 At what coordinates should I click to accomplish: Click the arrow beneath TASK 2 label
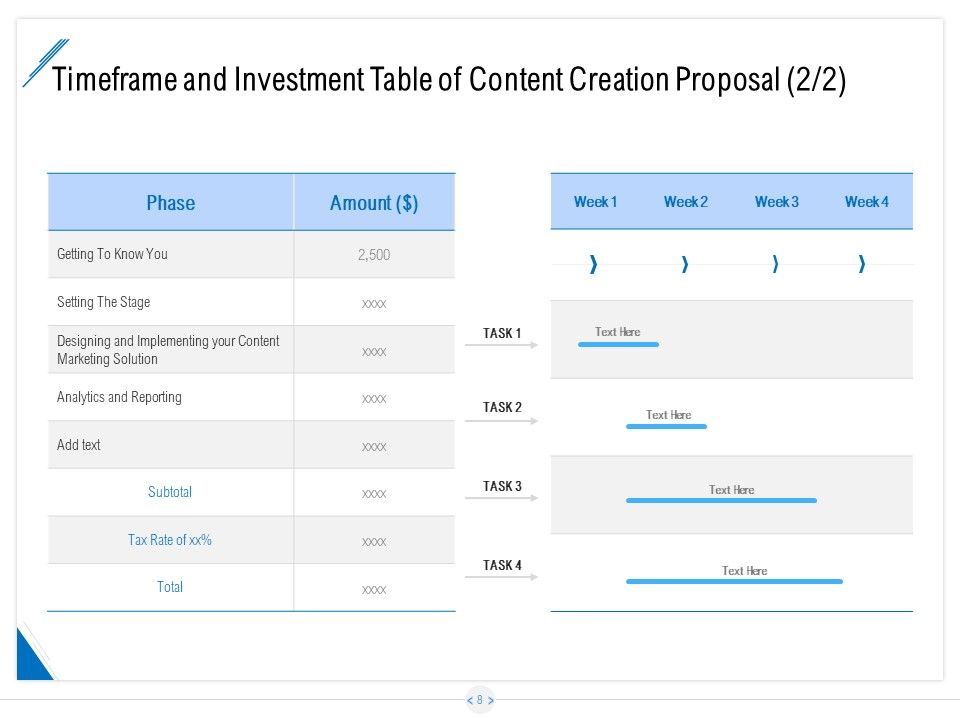(x=501, y=421)
